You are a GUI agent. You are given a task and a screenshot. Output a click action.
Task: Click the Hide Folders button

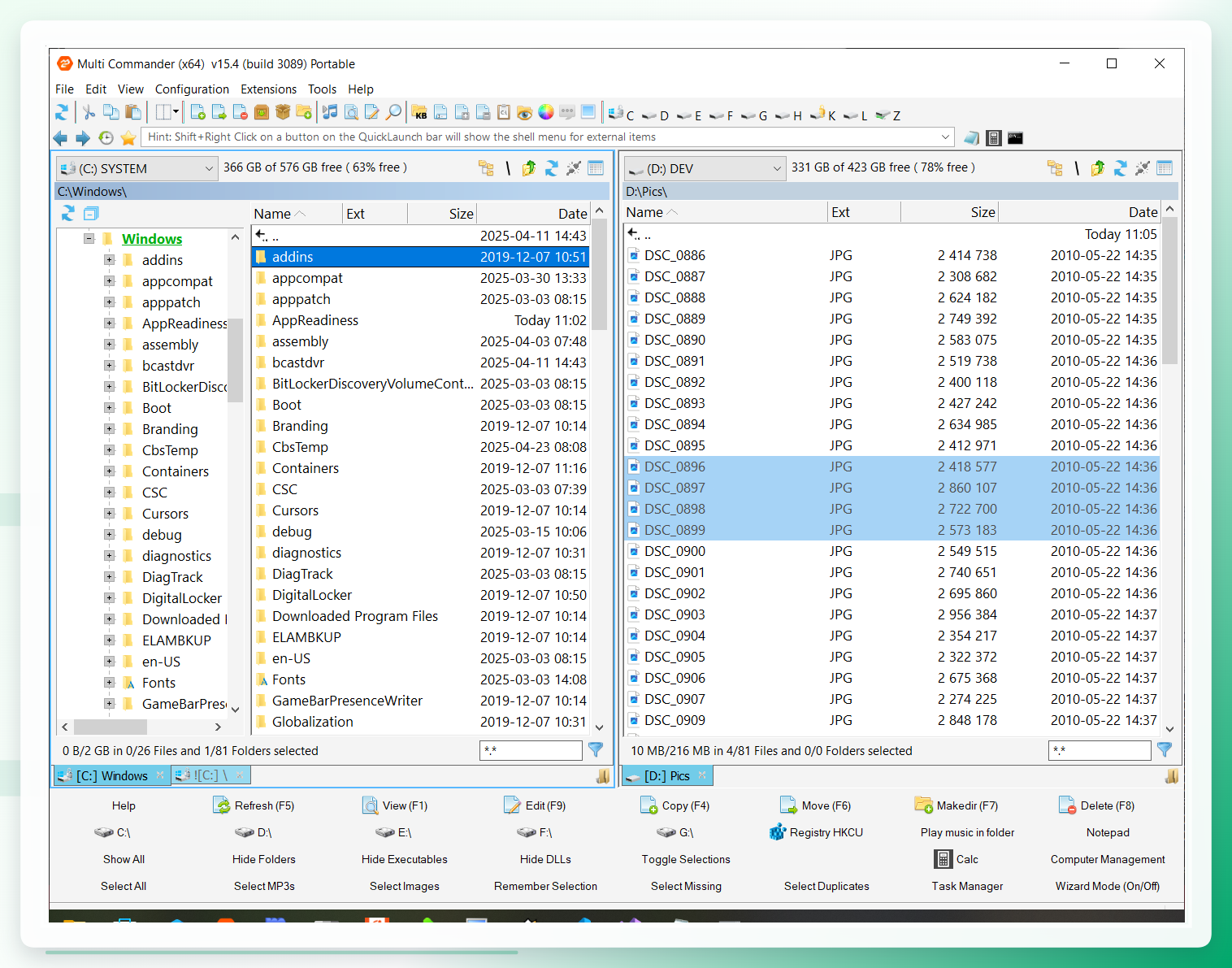(264, 859)
